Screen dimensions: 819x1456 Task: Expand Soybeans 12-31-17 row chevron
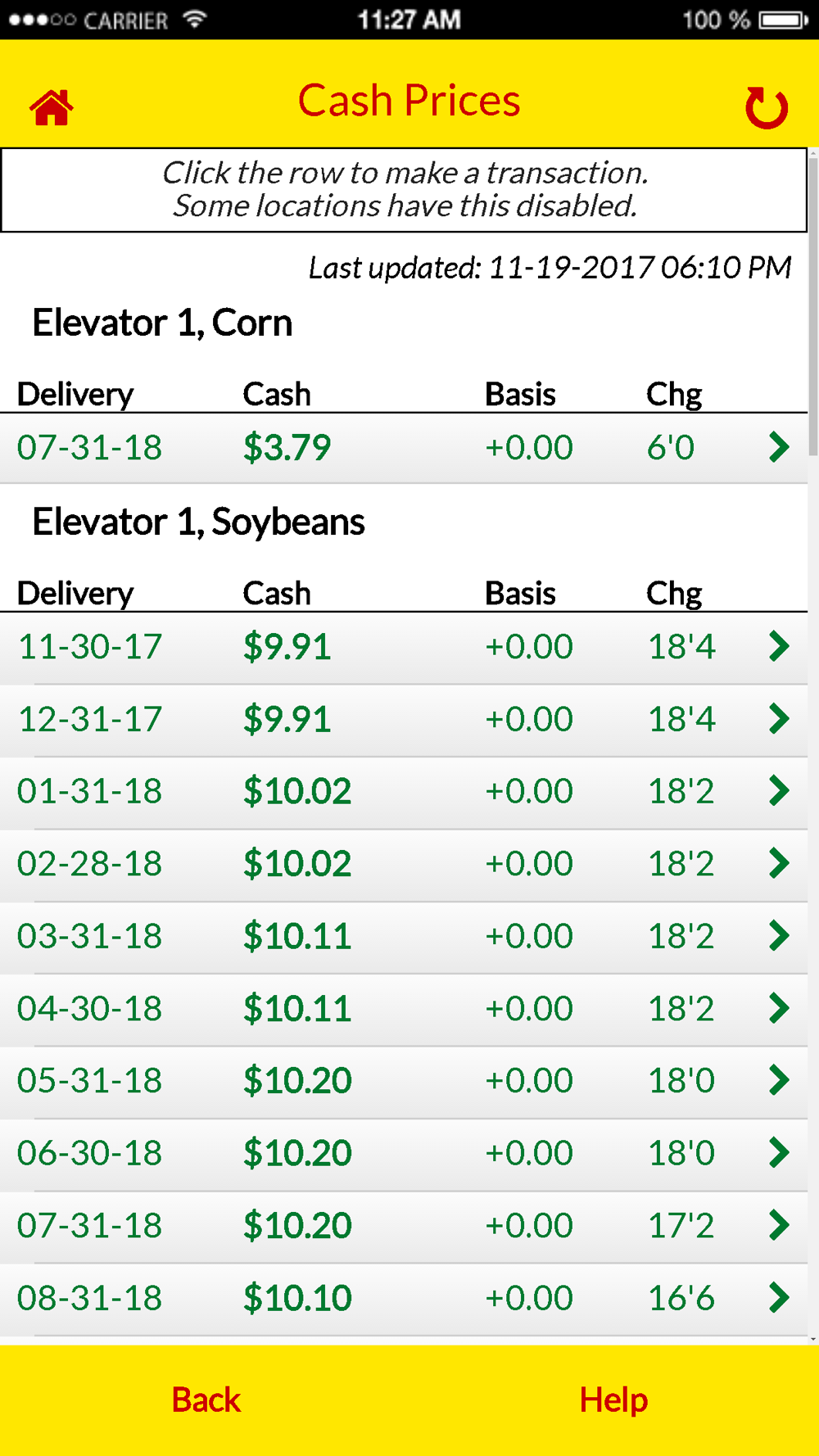(x=779, y=719)
